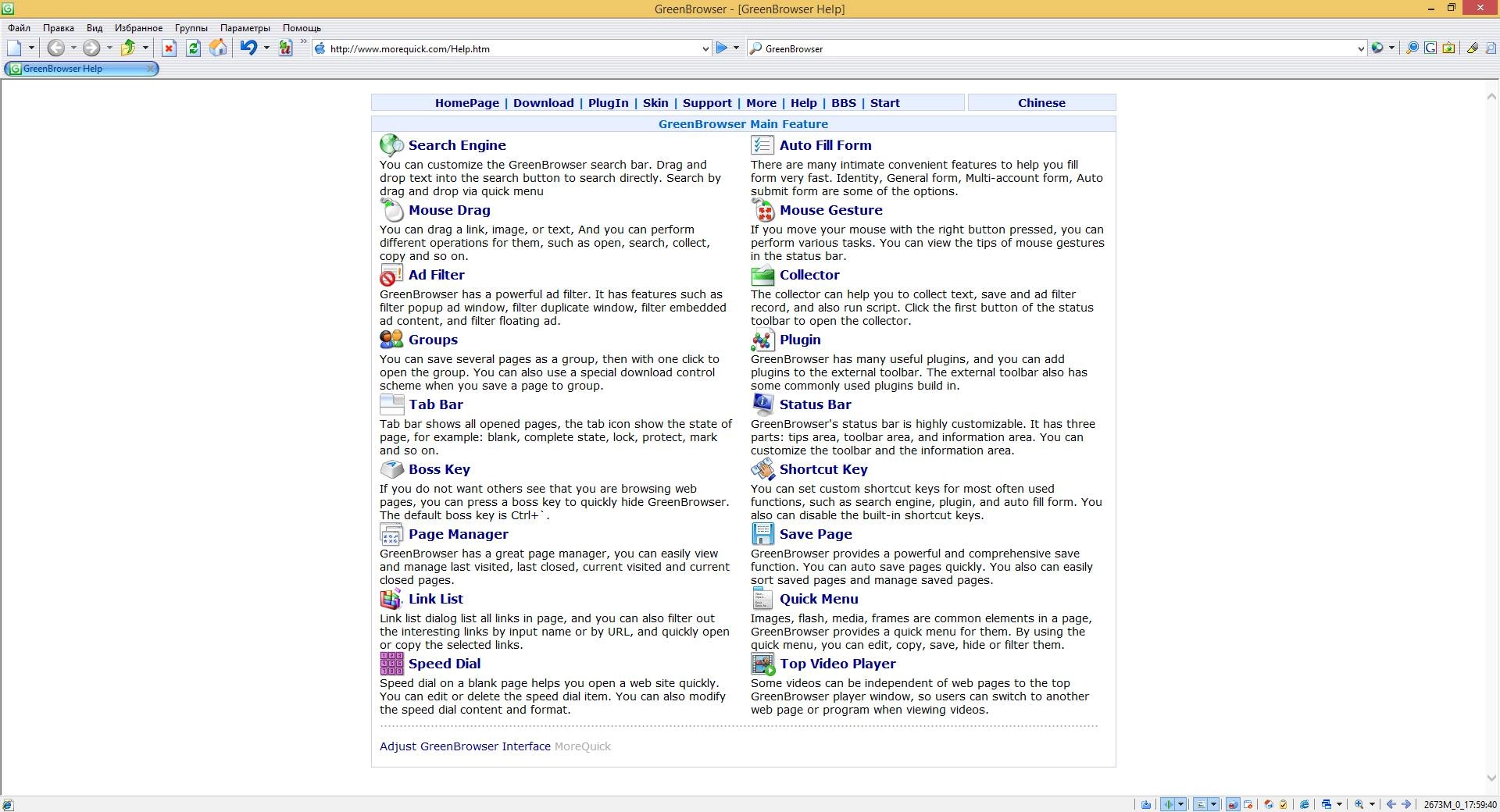The width and height of the screenshot is (1500, 812).
Task: Open the Forward history dropdown arrow
Action: click(x=109, y=48)
